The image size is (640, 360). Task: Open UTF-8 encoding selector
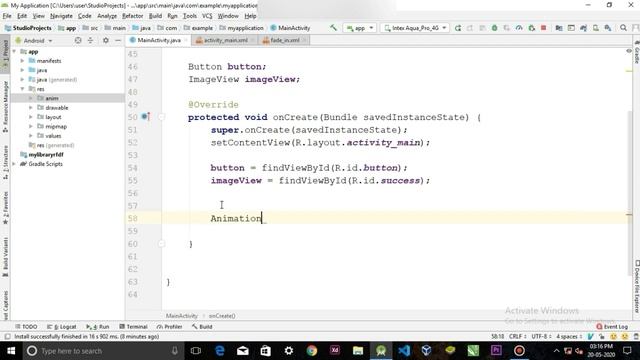pos(542,336)
